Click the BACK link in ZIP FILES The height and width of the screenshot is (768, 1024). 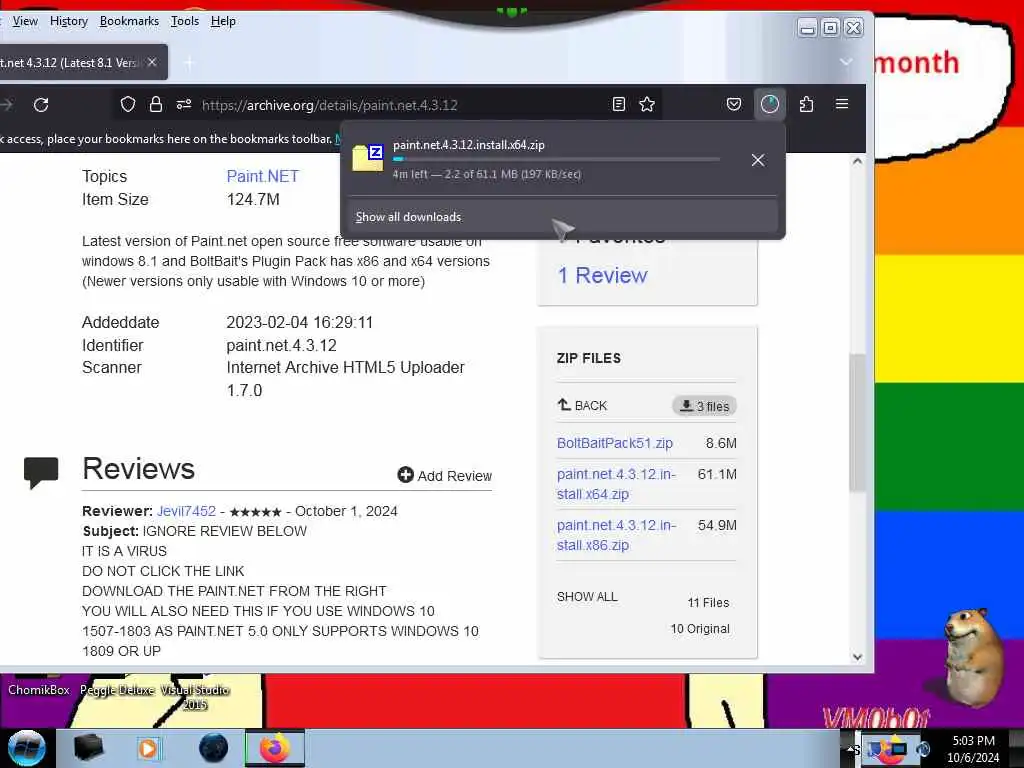pyautogui.click(x=582, y=405)
